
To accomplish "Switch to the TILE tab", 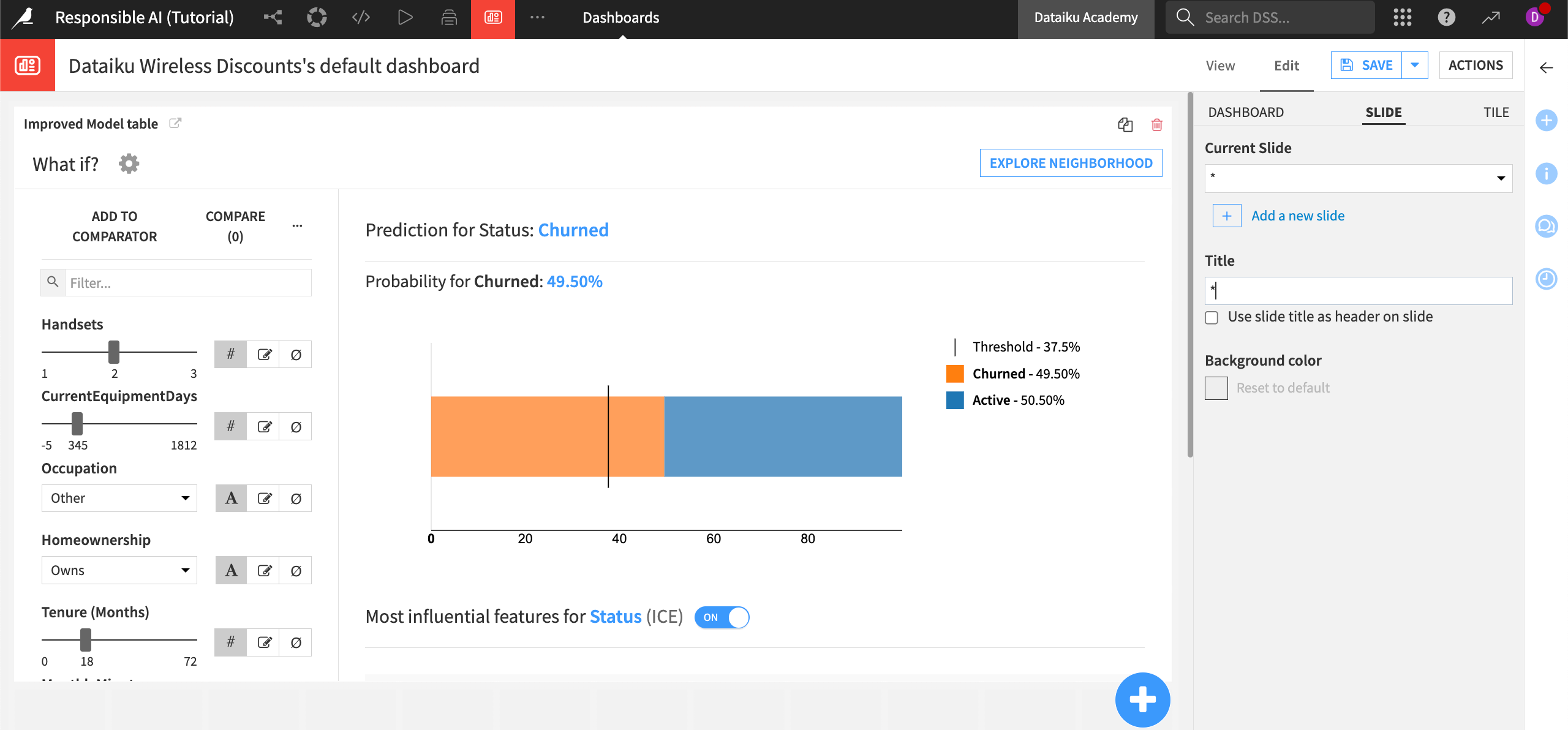I will (x=1496, y=112).
